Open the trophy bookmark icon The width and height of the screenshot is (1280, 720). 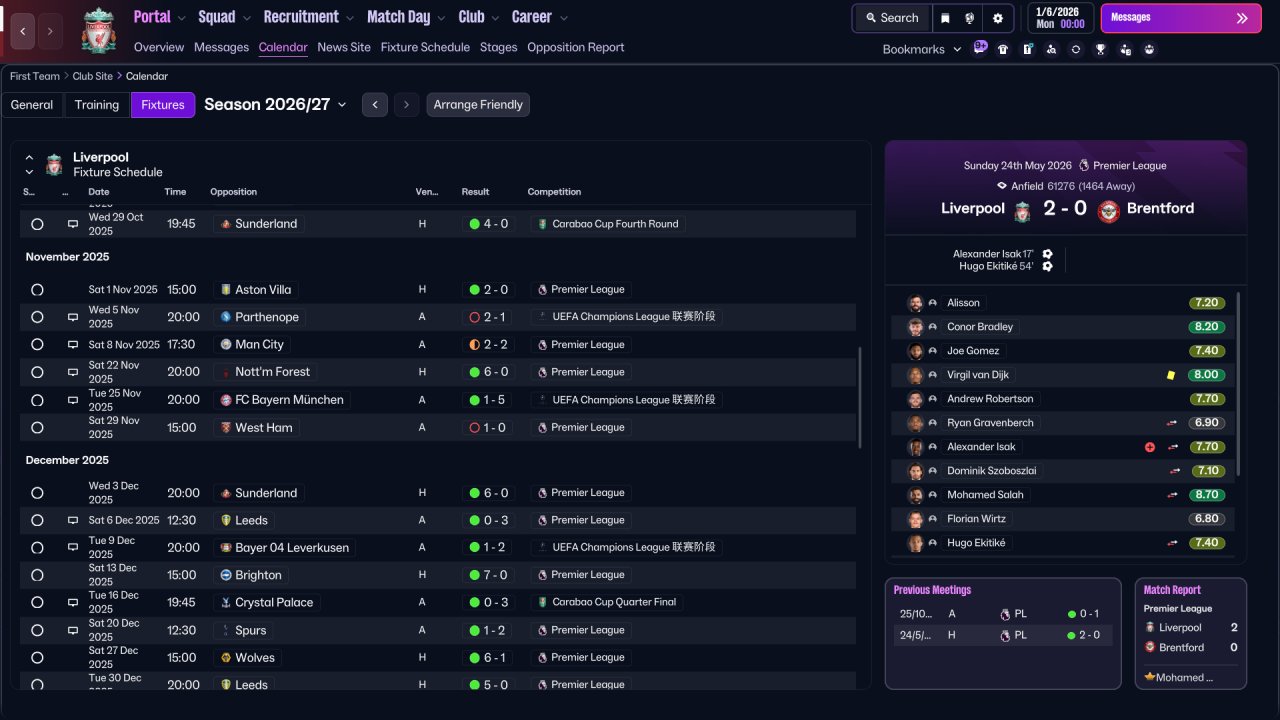pos(1101,49)
